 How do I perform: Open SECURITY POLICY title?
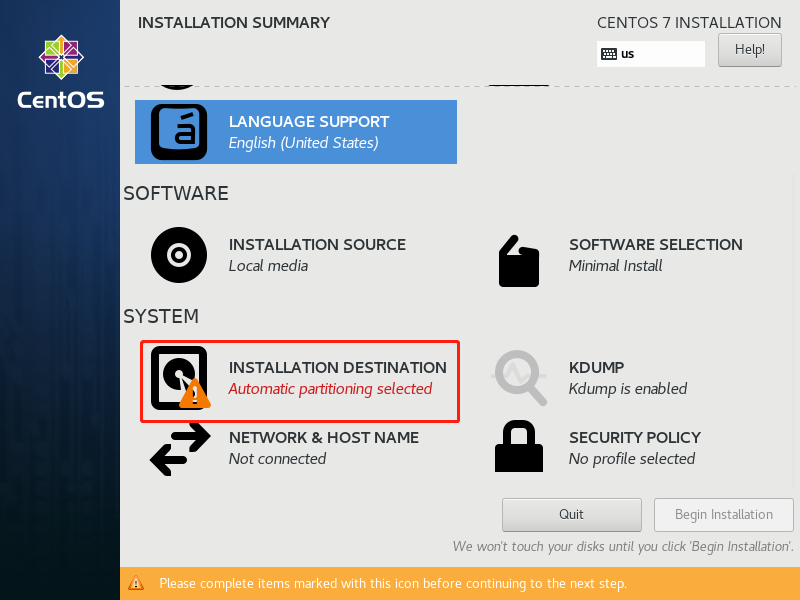(x=635, y=438)
